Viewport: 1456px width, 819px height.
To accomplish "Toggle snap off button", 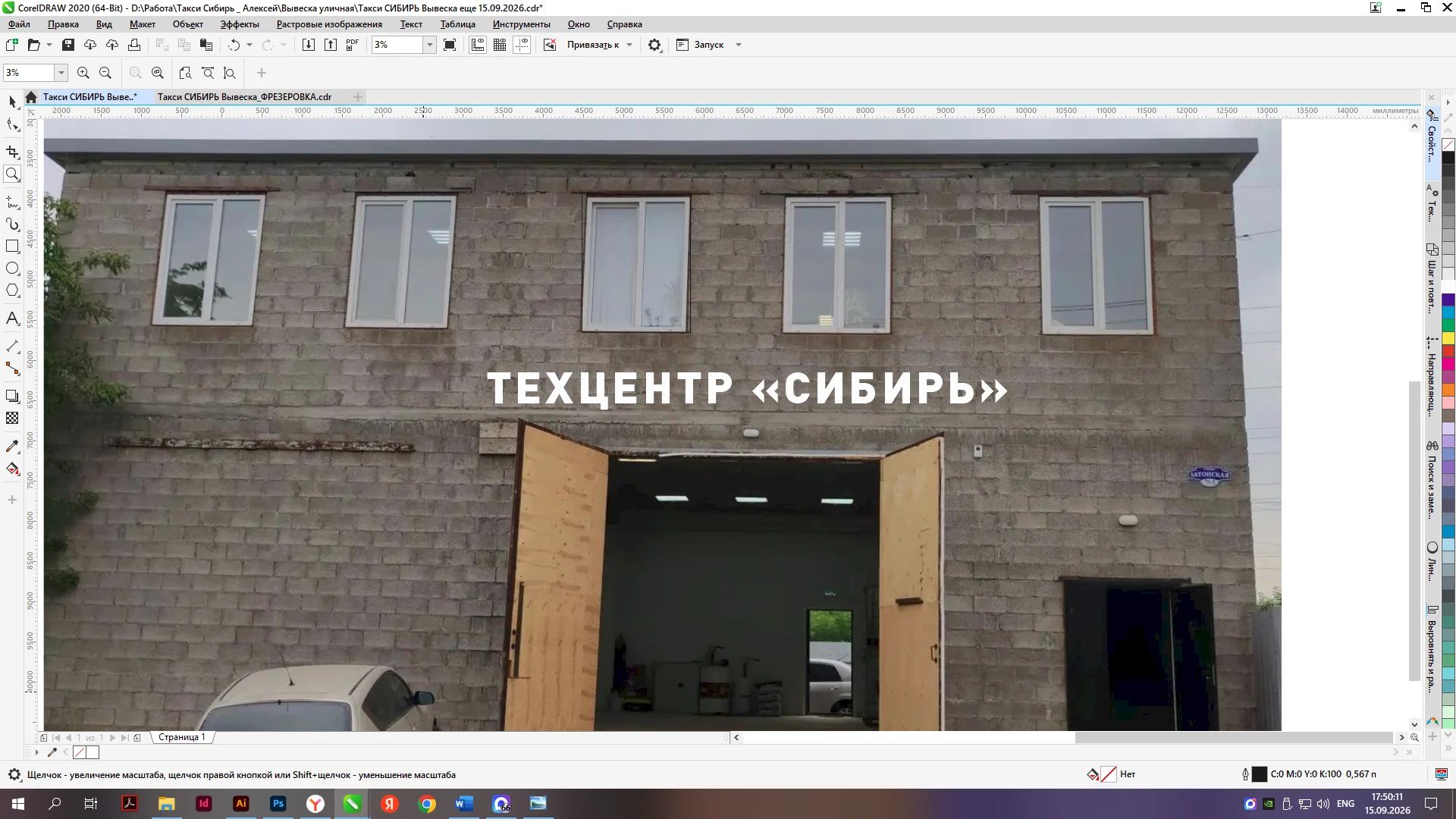I will pos(550,45).
